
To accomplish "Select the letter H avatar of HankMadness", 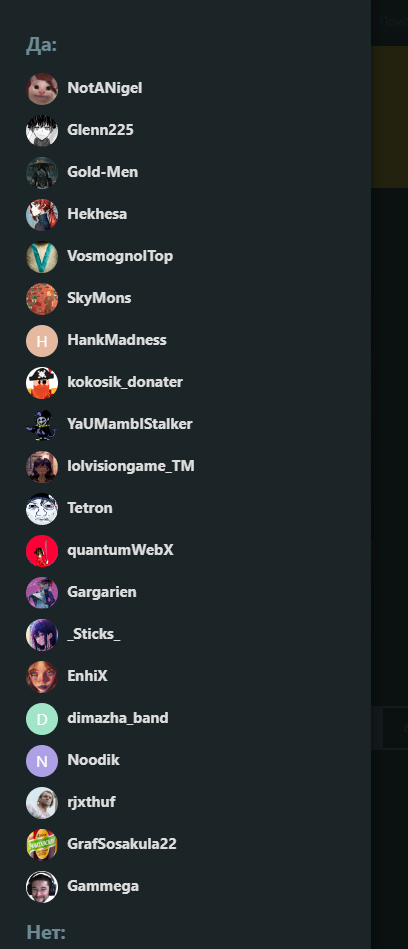I will pyautogui.click(x=42, y=341).
